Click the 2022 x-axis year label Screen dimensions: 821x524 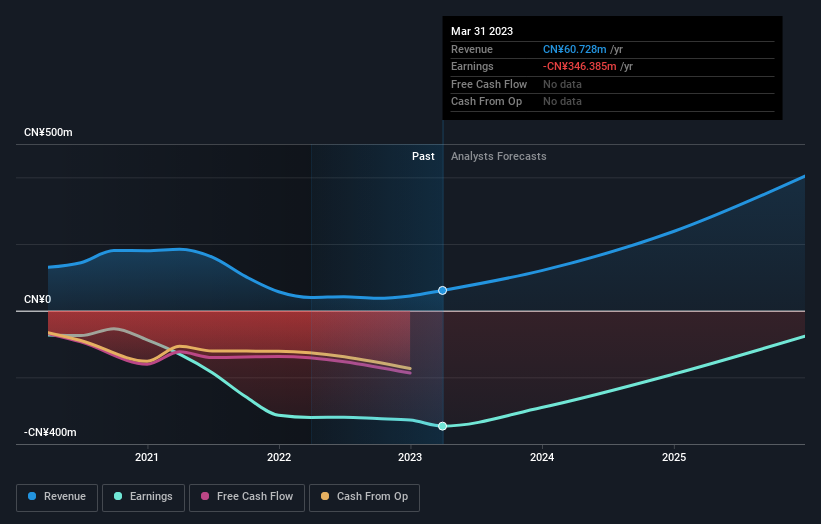point(279,458)
